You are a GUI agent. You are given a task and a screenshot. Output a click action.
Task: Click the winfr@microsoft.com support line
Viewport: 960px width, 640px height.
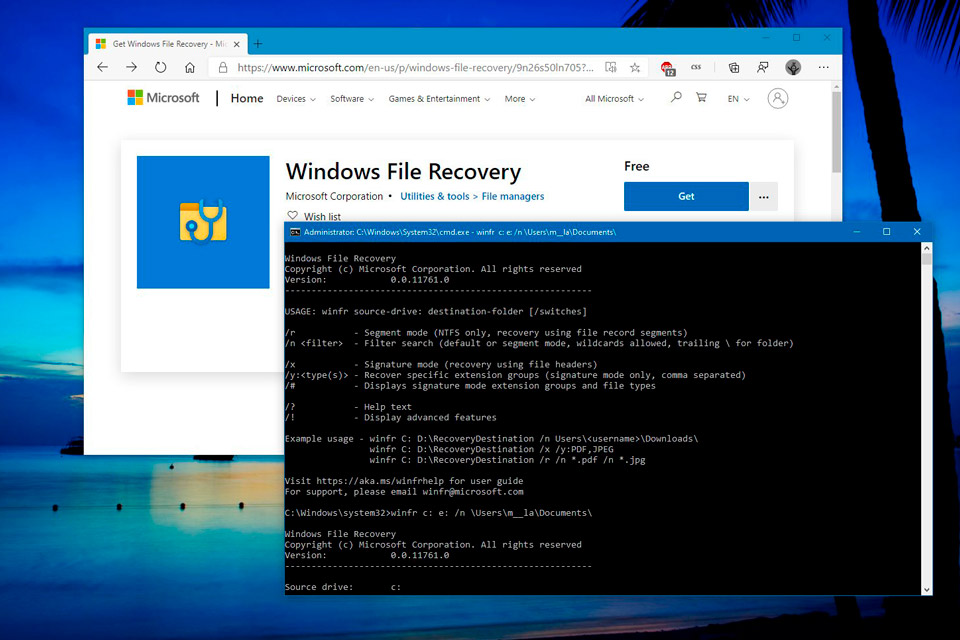click(404, 492)
